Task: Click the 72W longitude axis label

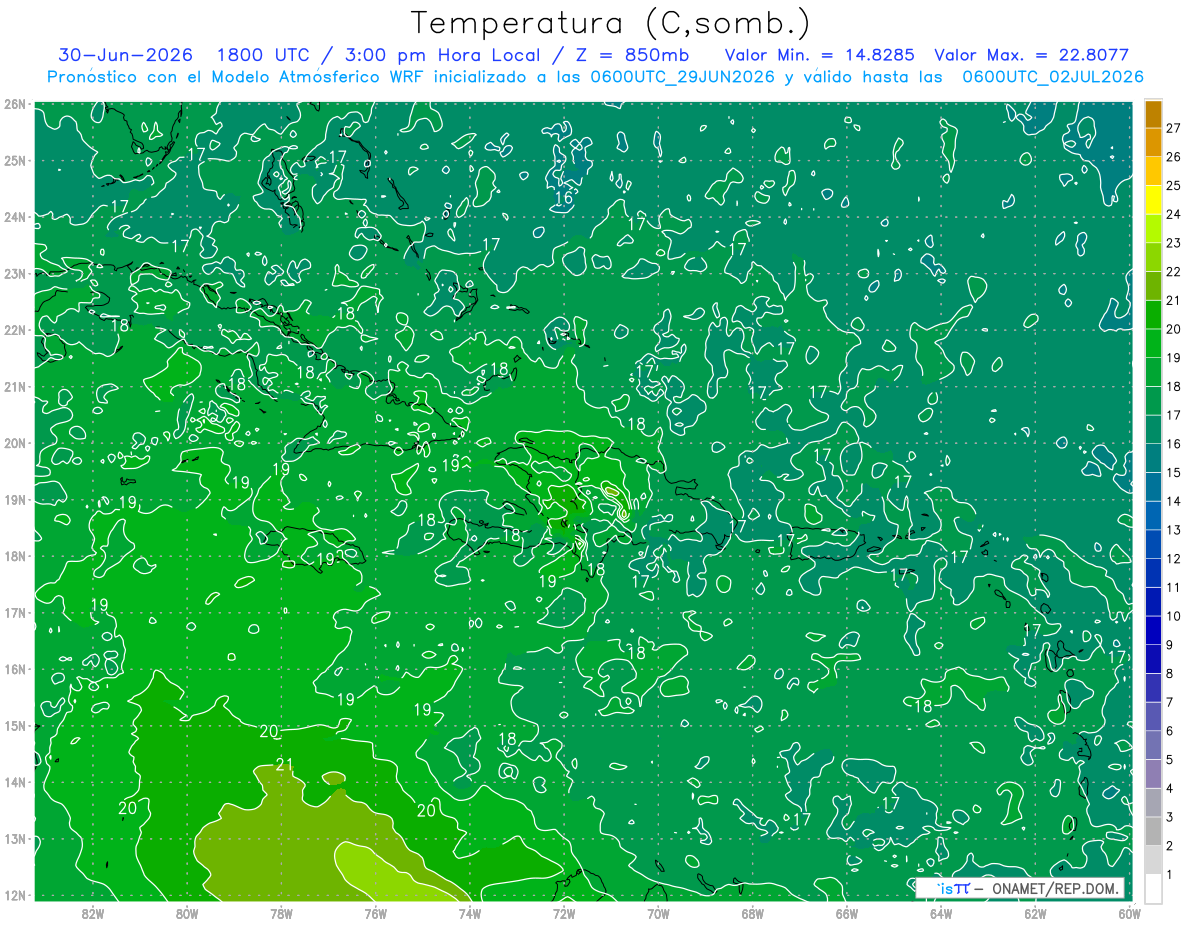Action: click(563, 913)
